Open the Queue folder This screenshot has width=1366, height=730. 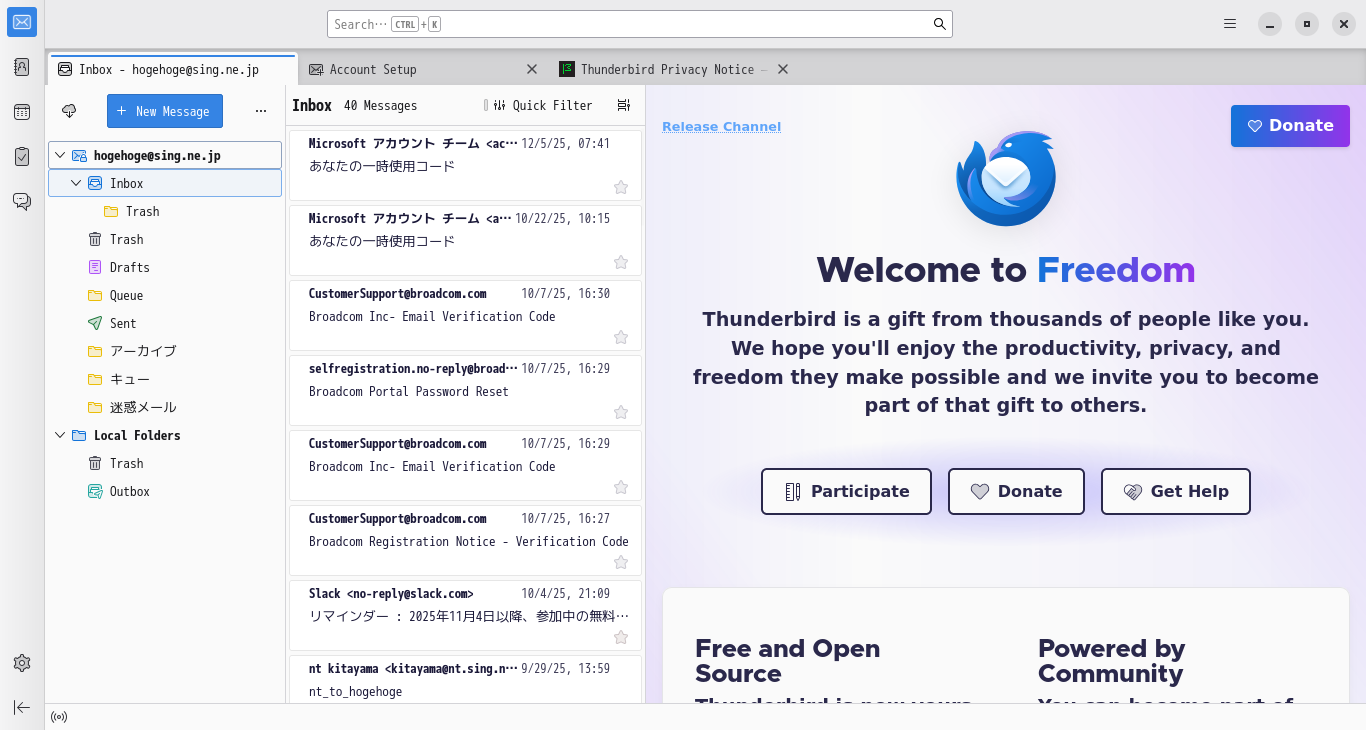coord(165,296)
